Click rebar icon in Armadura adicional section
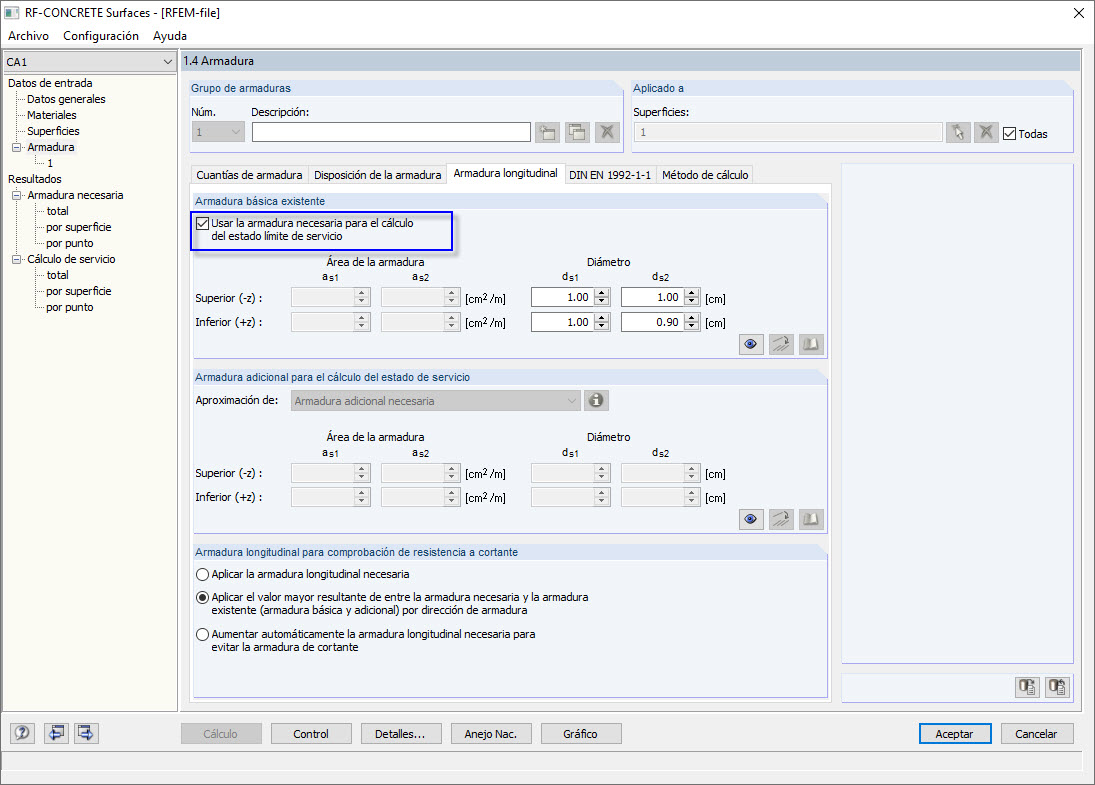 pyautogui.click(x=781, y=520)
